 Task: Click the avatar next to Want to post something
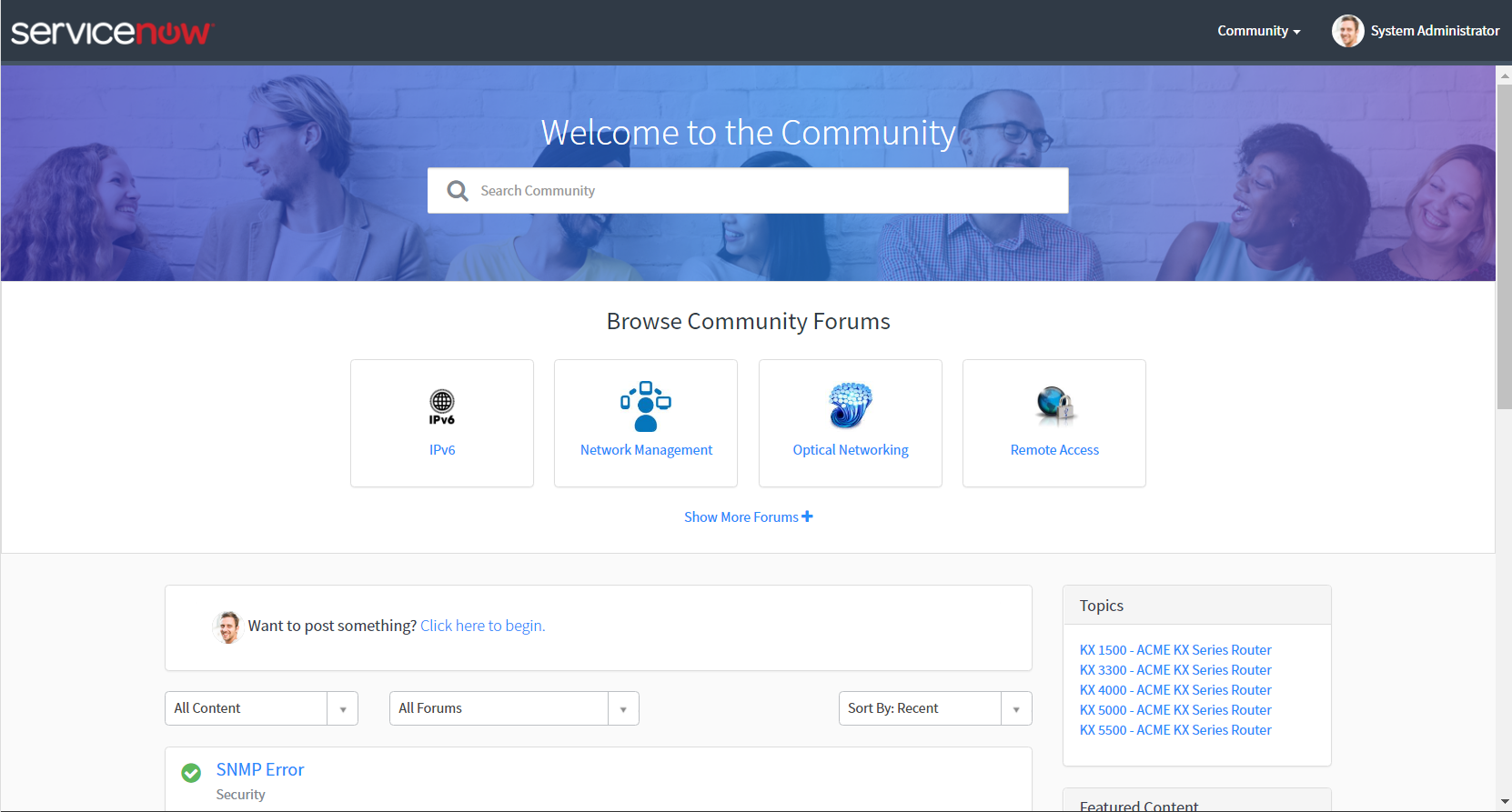[227, 627]
